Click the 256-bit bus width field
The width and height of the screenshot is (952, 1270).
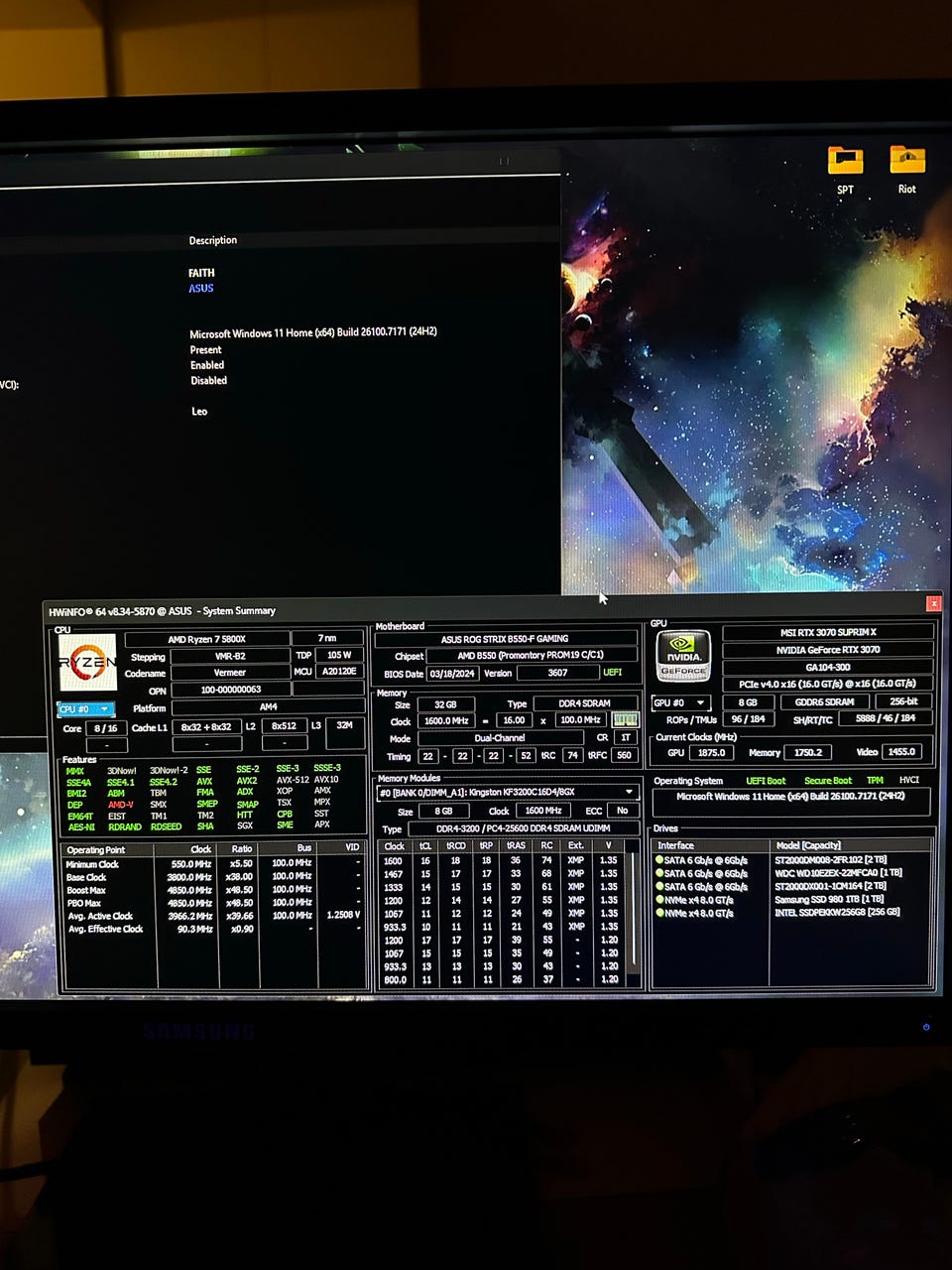[903, 701]
